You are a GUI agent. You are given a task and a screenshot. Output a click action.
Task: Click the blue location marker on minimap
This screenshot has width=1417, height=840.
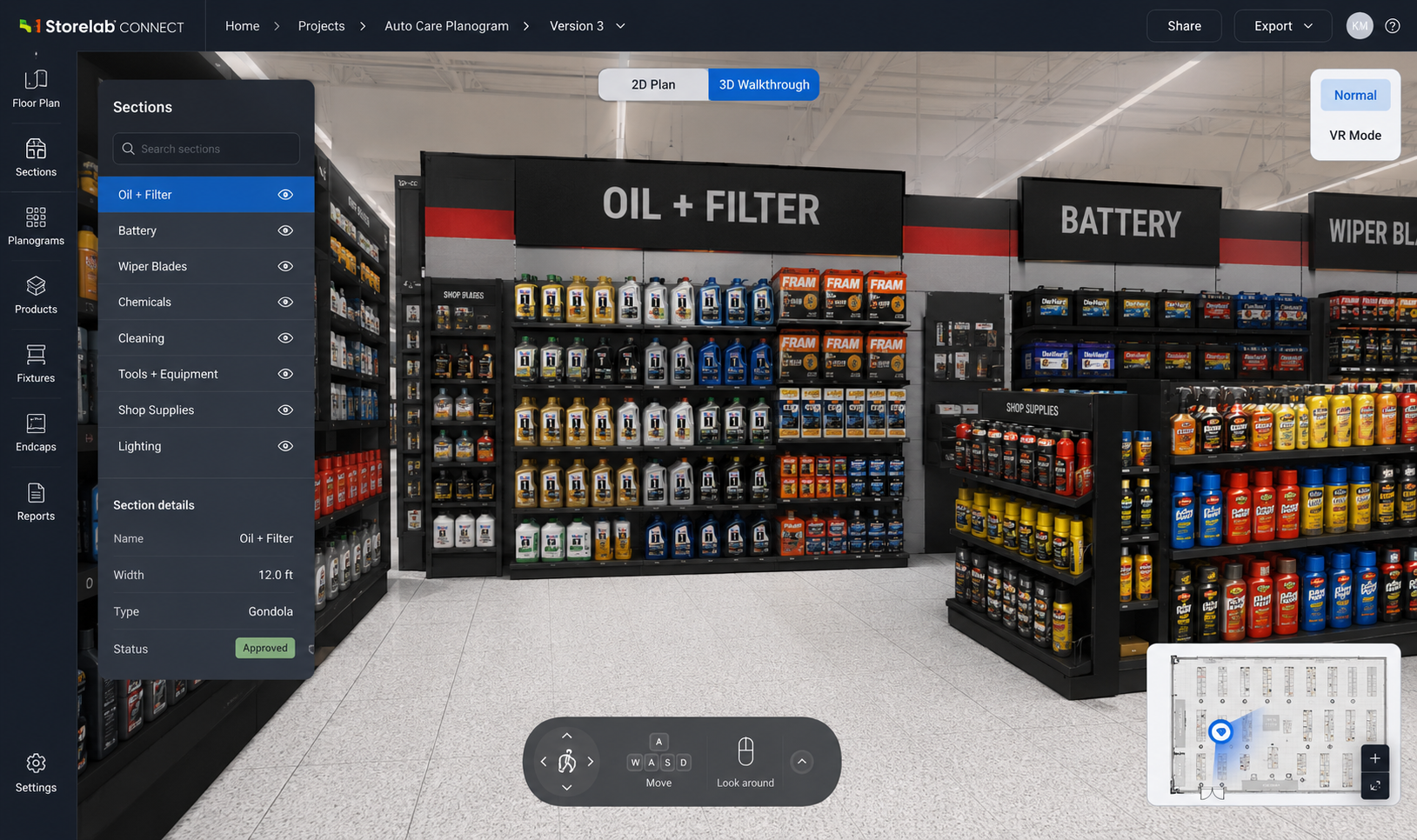tap(1220, 731)
